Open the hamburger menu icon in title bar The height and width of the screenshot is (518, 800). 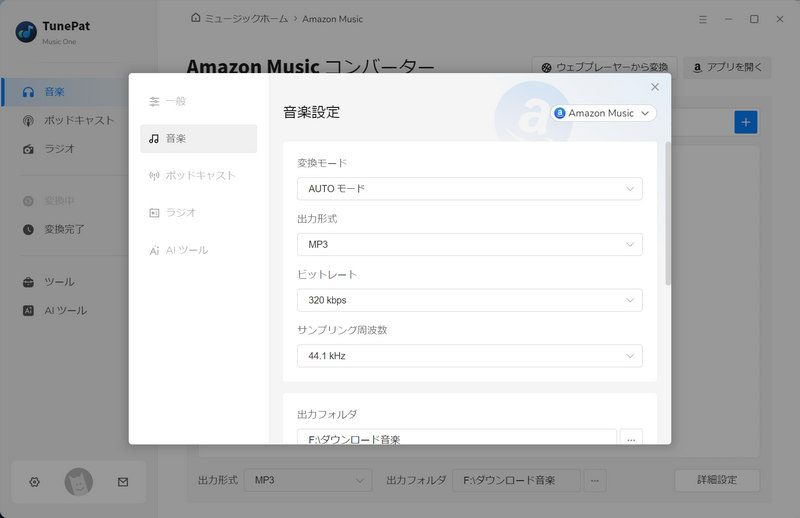[703, 19]
